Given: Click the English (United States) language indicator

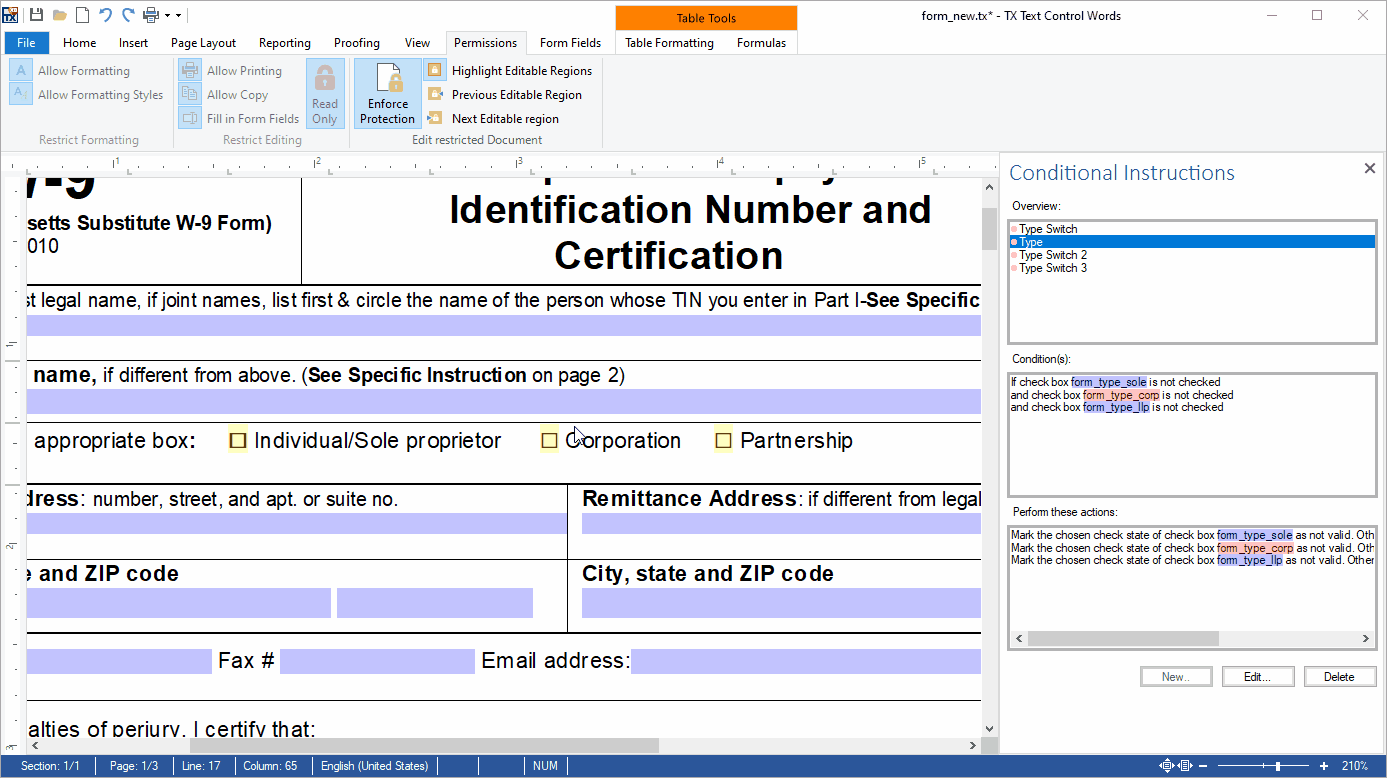Looking at the screenshot, I should (375, 766).
